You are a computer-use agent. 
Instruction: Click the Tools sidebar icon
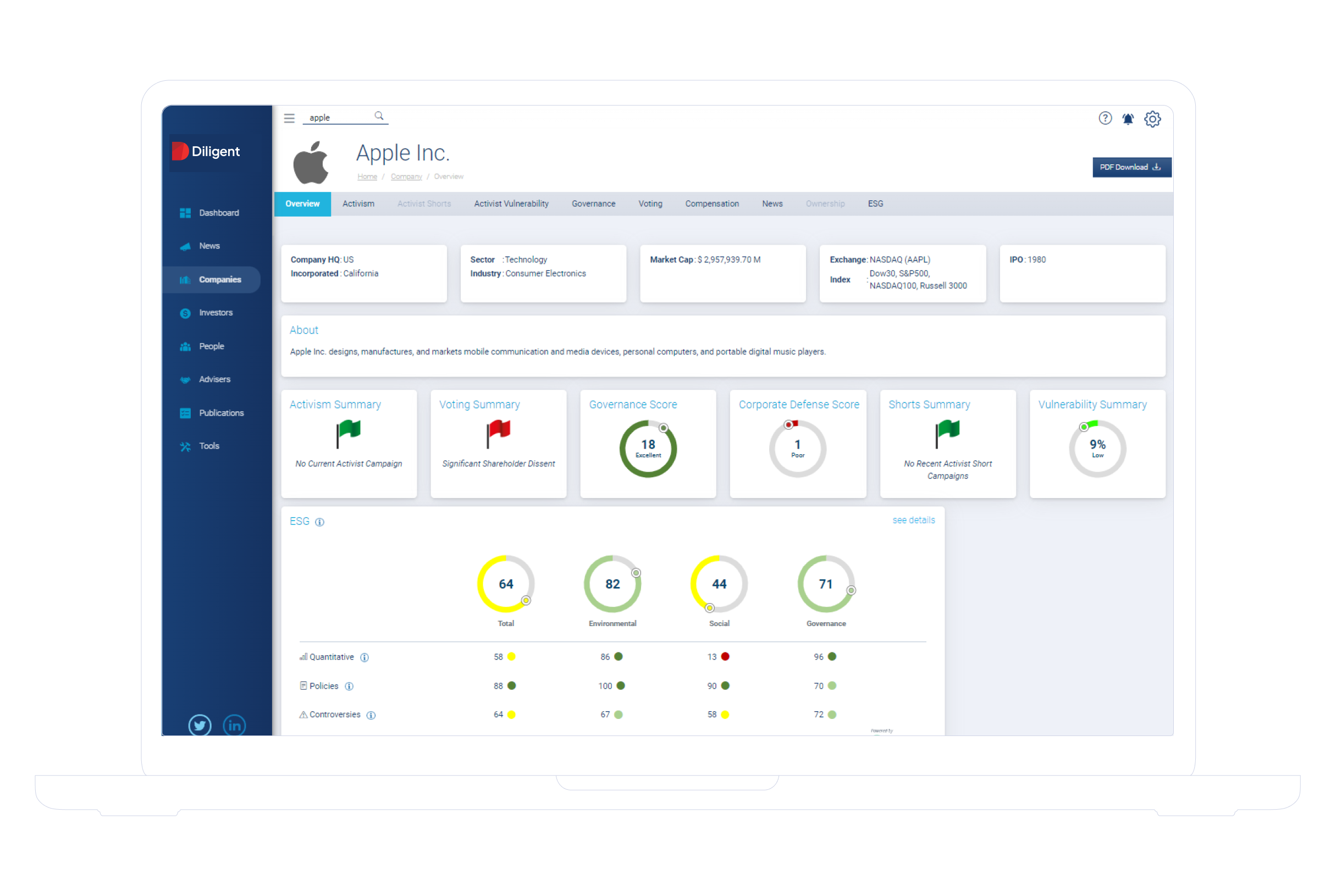[x=185, y=446]
